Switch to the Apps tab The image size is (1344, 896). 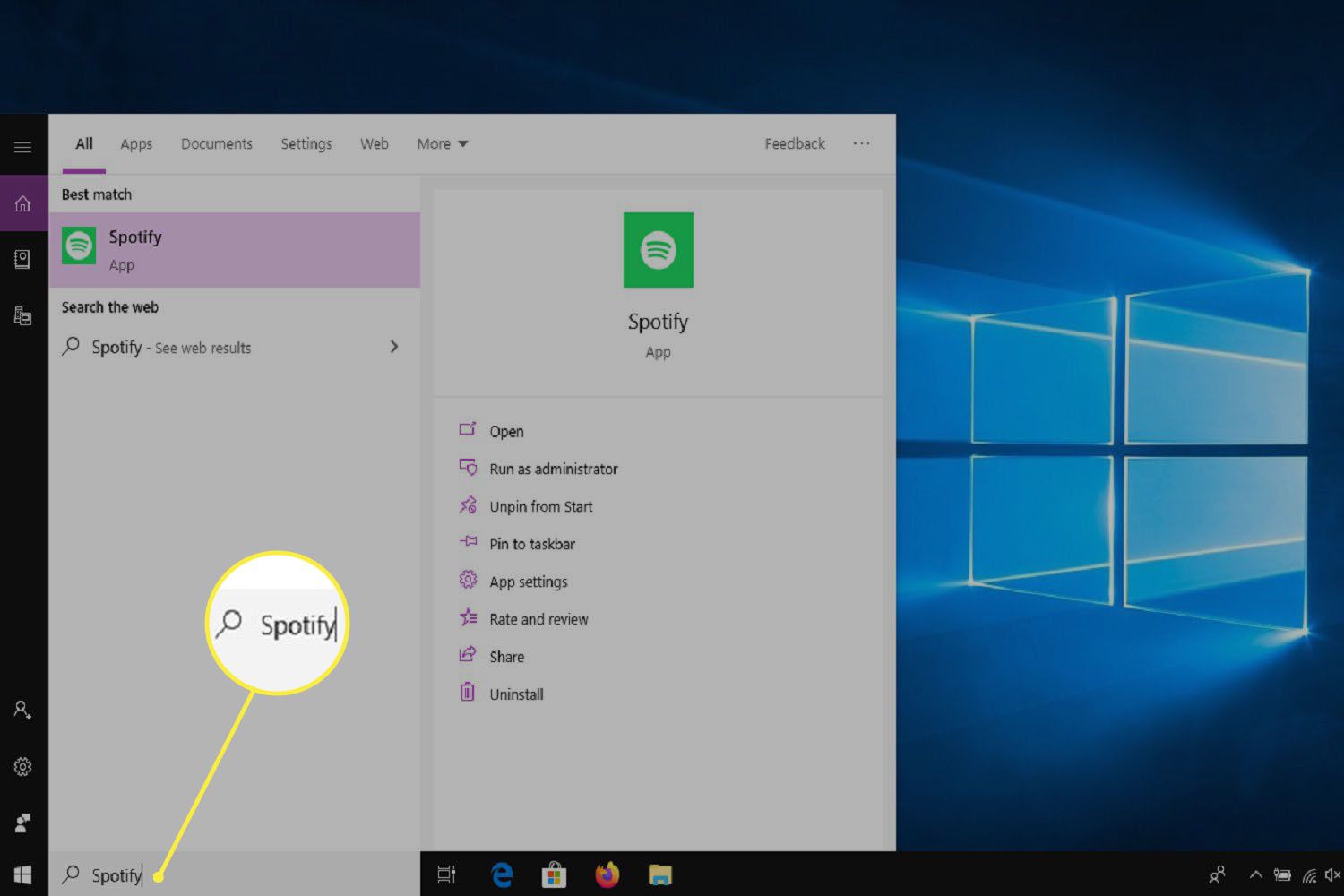tap(136, 143)
